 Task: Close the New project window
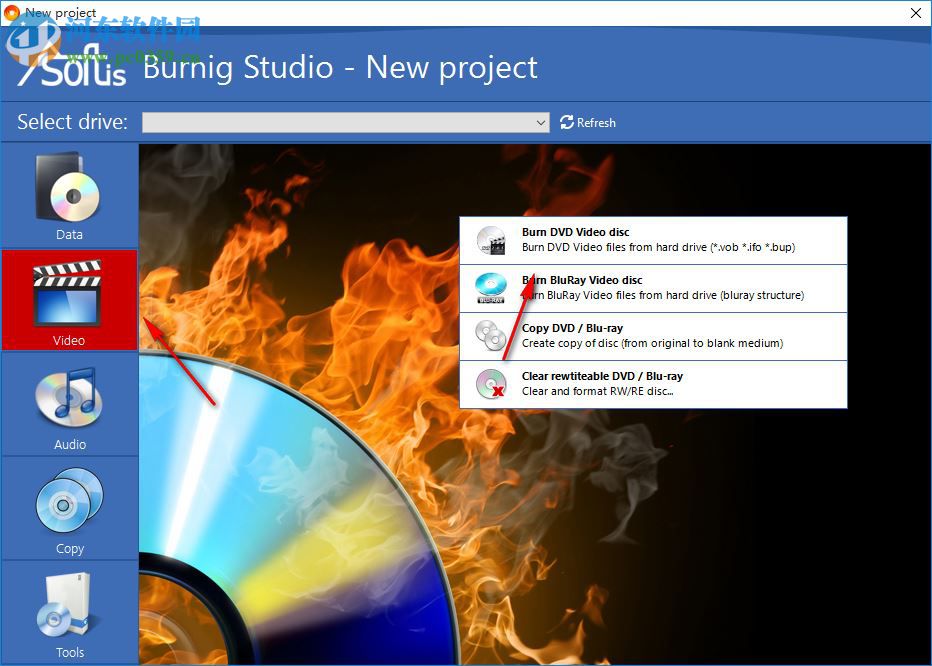coord(916,13)
